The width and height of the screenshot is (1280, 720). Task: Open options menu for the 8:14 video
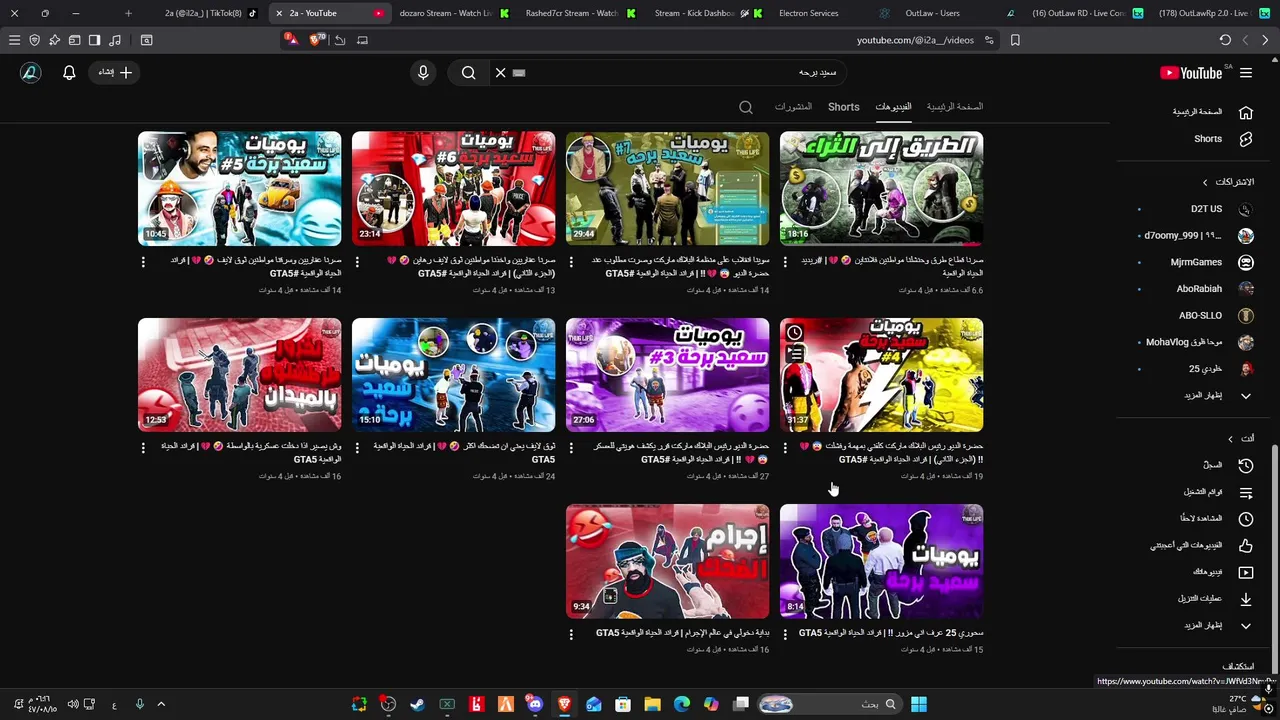[x=785, y=635]
